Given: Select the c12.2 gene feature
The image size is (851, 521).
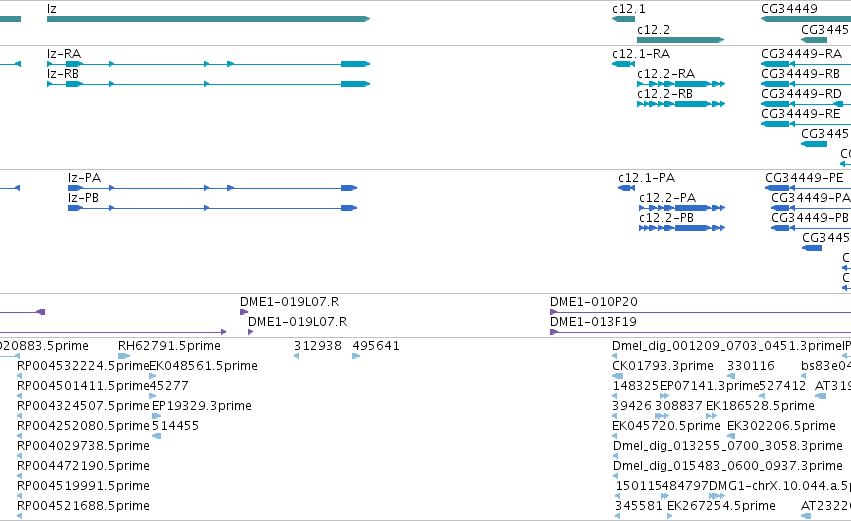Looking at the screenshot, I should tap(681, 40).
